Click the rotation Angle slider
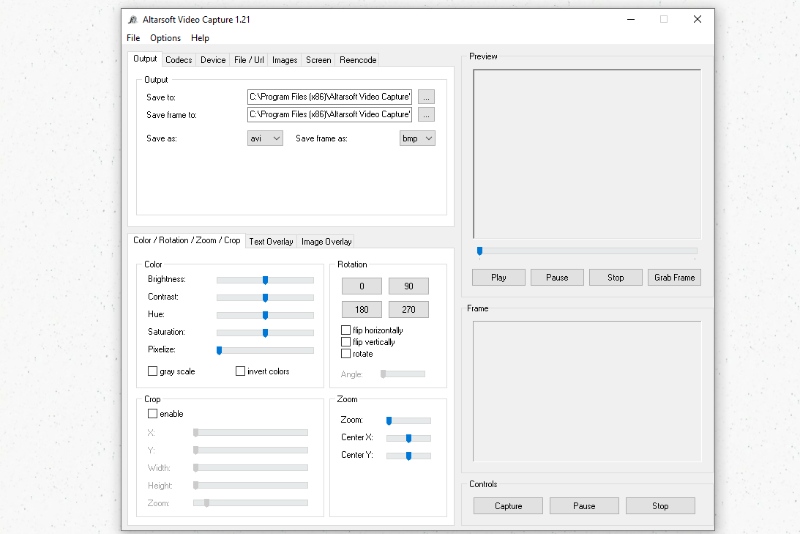Screen dimensions: 800x534 click(x=403, y=374)
